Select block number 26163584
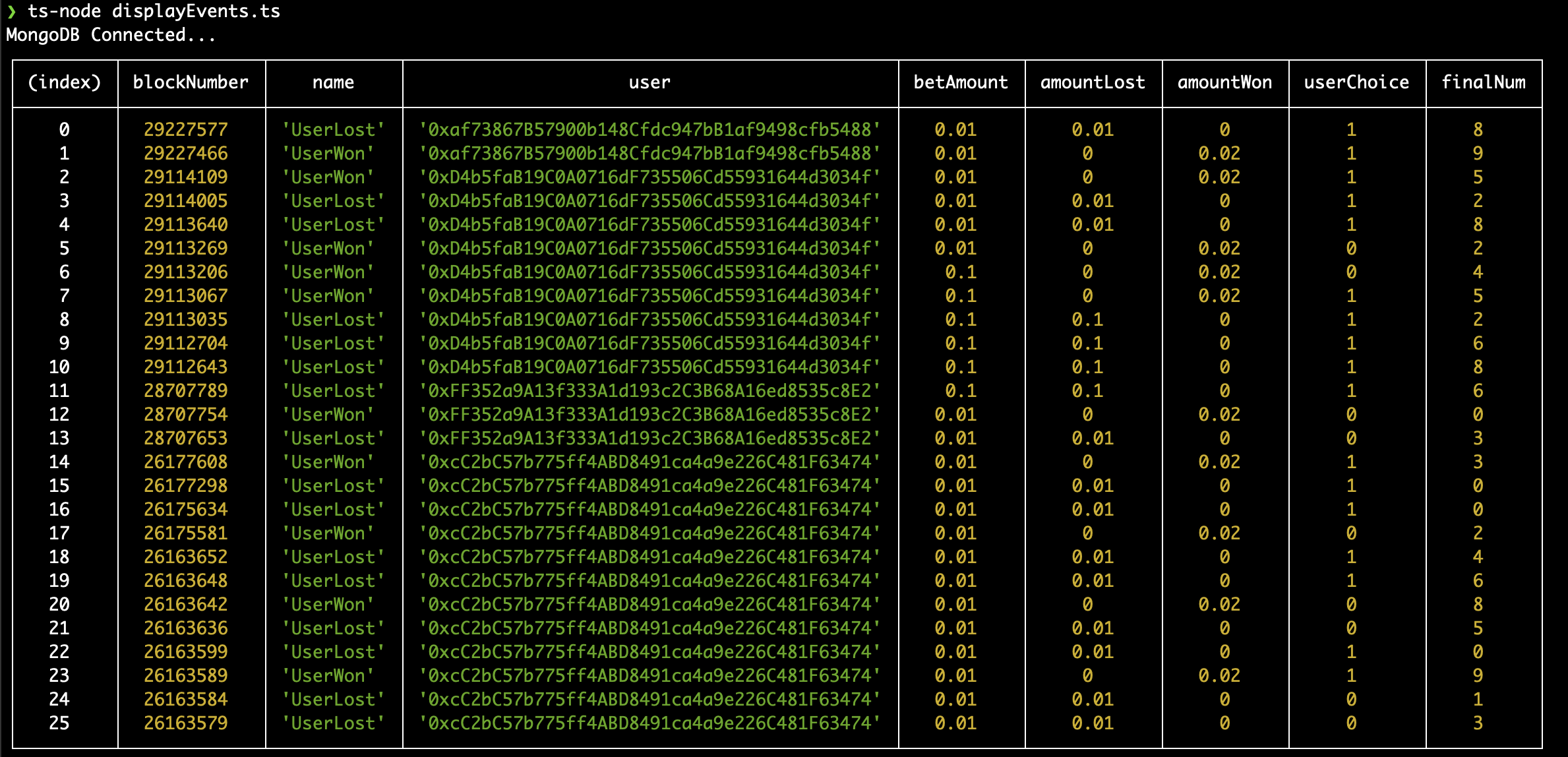 point(186,700)
